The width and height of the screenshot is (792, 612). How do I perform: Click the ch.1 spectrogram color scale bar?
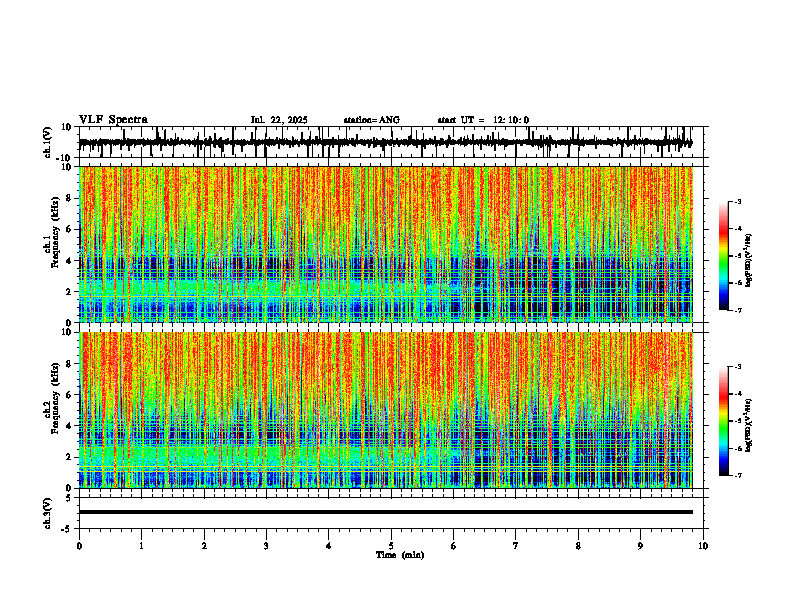723,256
